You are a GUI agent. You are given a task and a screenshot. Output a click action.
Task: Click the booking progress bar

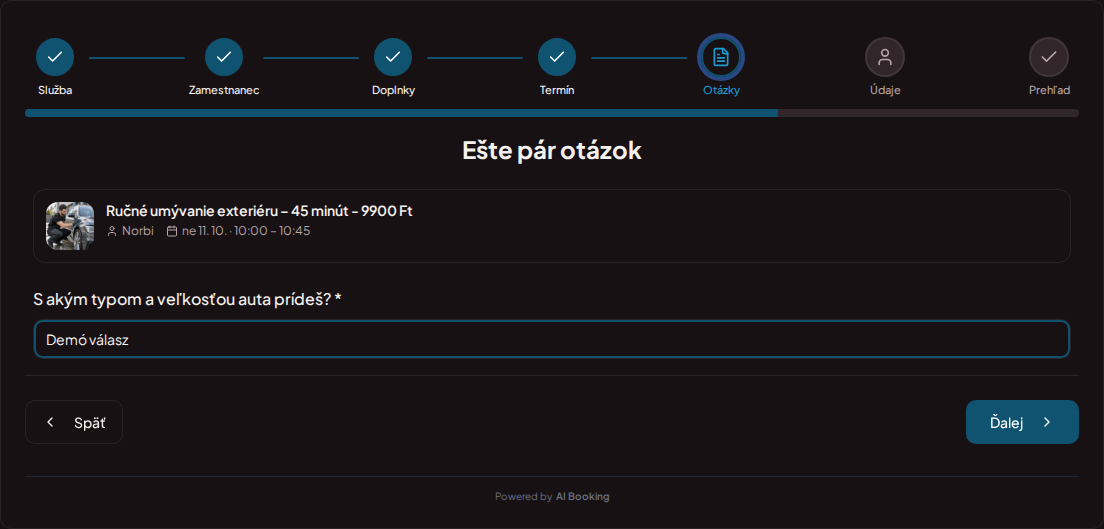[x=552, y=113]
